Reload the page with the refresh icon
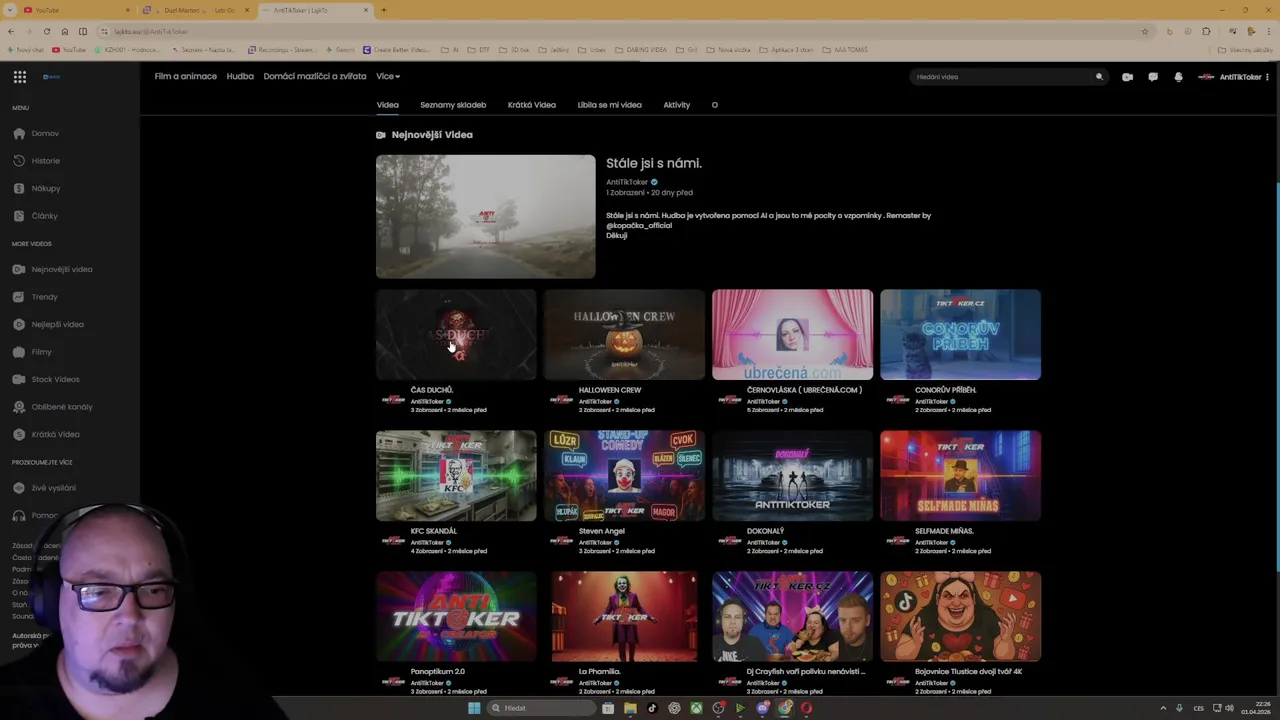Image resolution: width=1280 pixels, height=720 pixels. [46, 31]
